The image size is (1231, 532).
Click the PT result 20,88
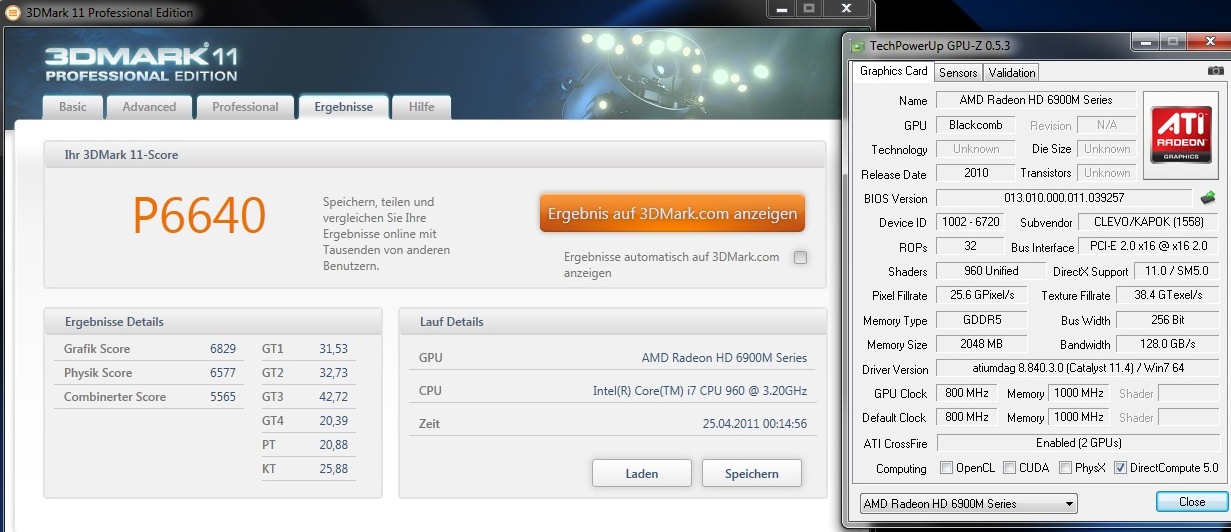[333, 444]
